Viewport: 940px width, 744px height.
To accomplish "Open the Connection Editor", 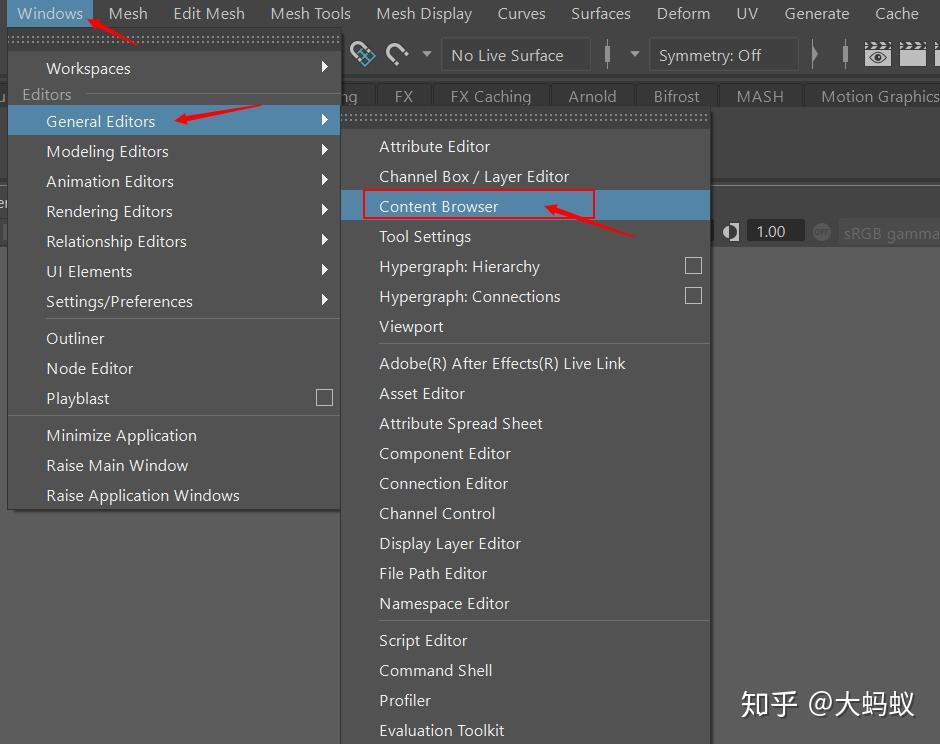I will coord(525,483).
